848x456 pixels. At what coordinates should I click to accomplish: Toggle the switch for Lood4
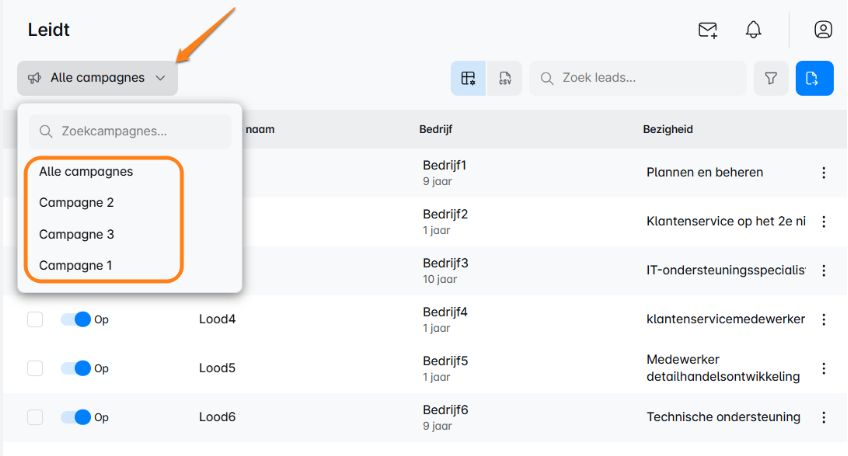[x=76, y=320]
